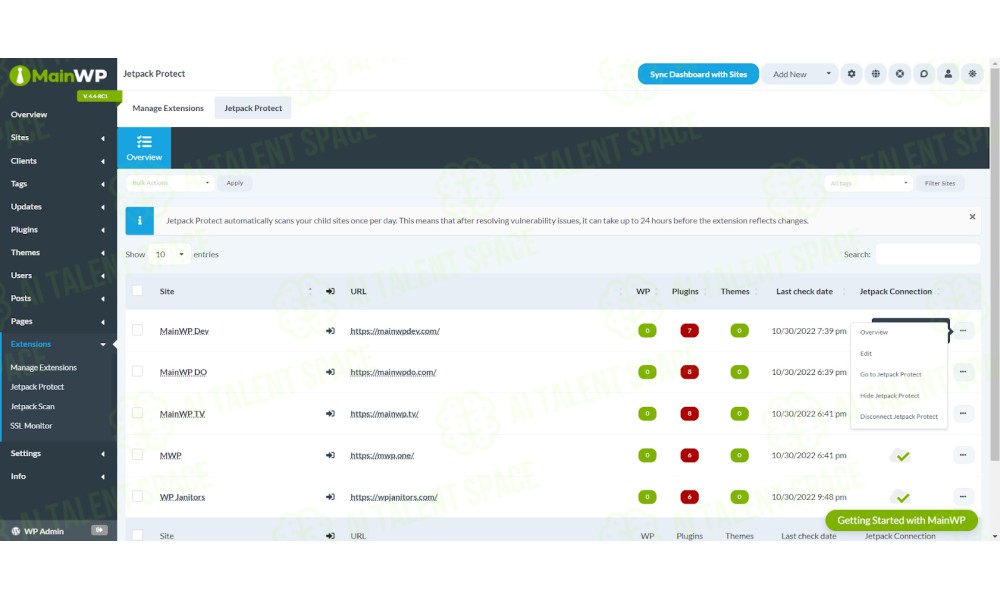The width and height of the screenshot is (1000, 600).
Task: Open the All tags filter dropdown
Action: pos(869,184)
